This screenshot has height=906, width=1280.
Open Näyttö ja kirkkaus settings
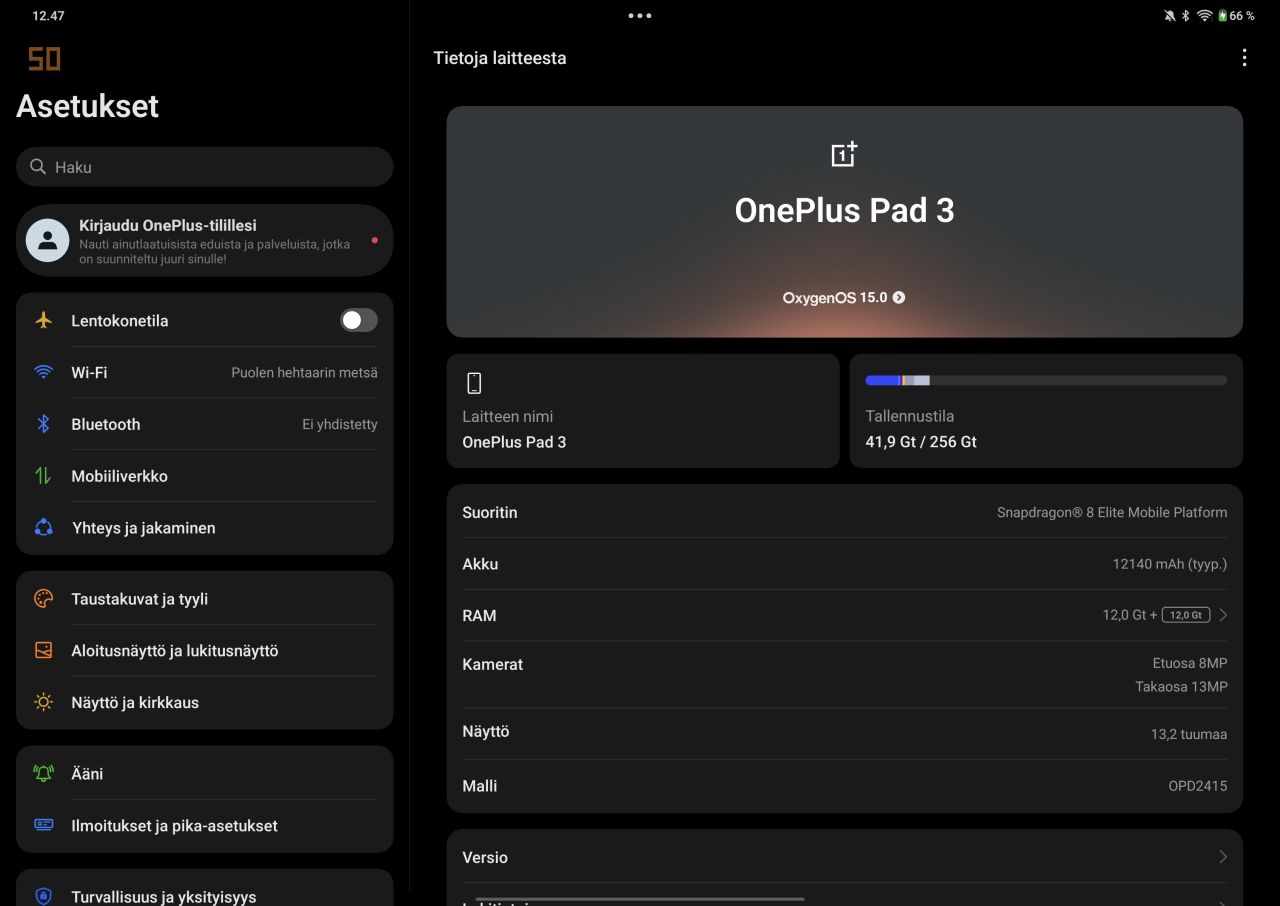pos(204,702)
